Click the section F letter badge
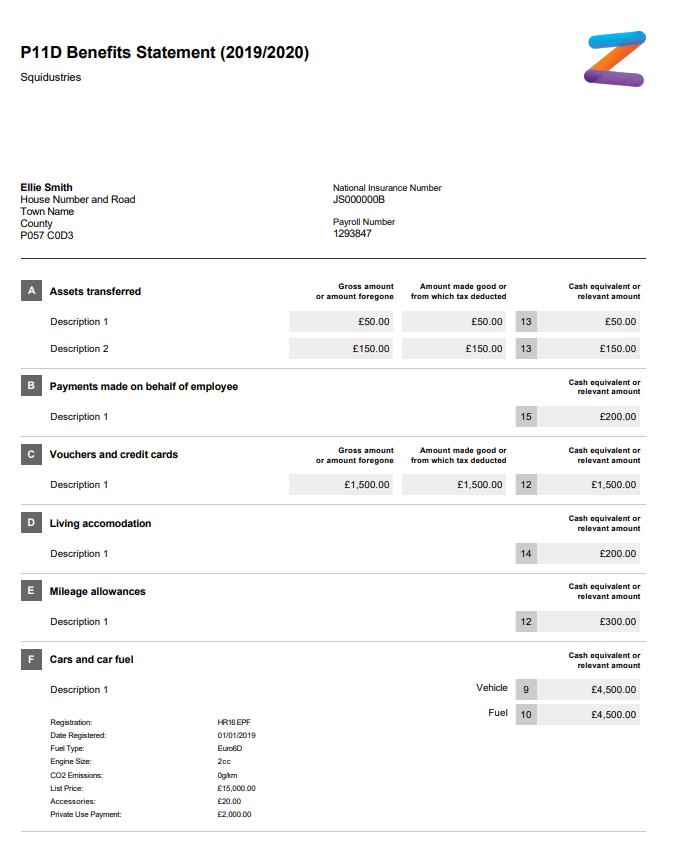The width and height of the screenshot is (676, 849). [31, 659]
